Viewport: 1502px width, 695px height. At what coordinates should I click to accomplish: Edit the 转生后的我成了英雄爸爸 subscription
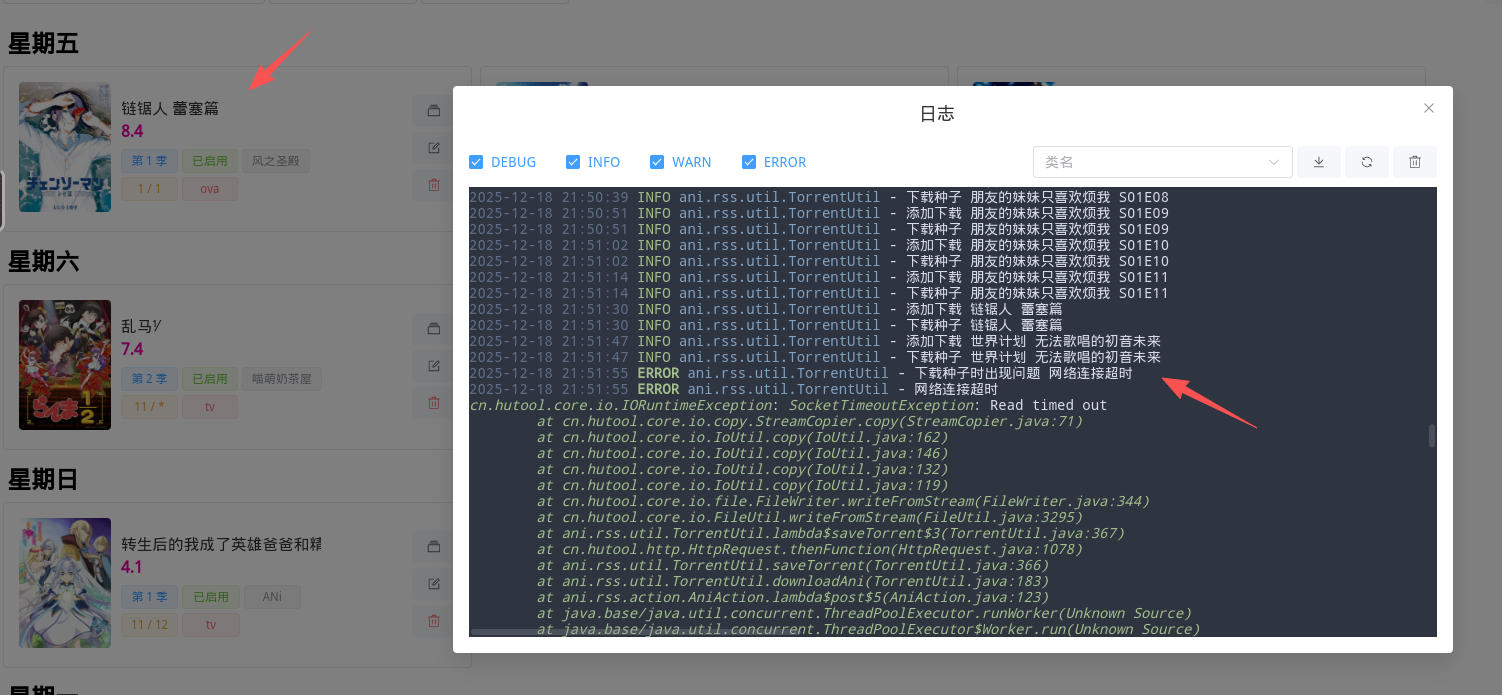433,584
